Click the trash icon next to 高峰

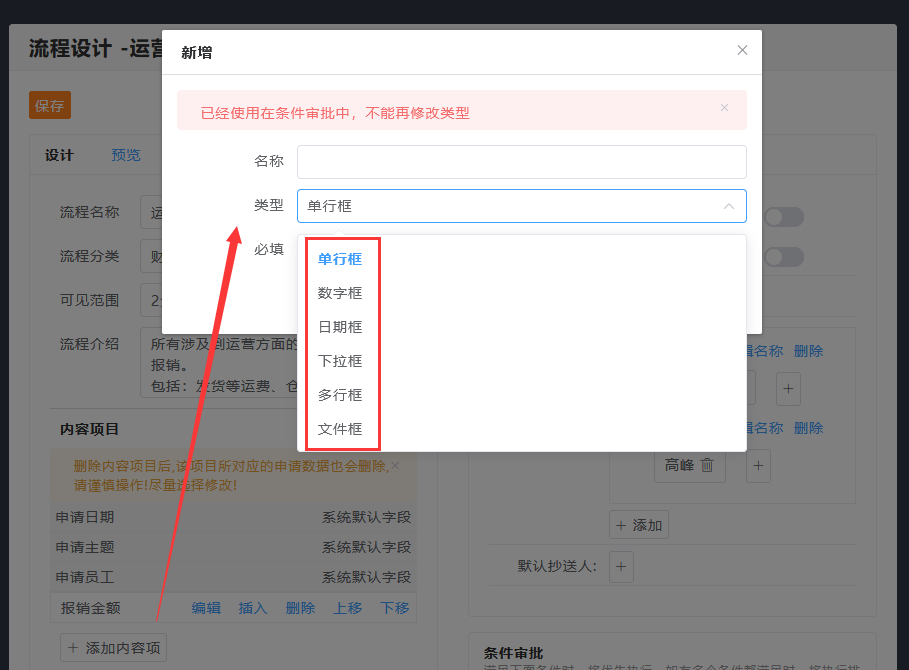(707, 465)
